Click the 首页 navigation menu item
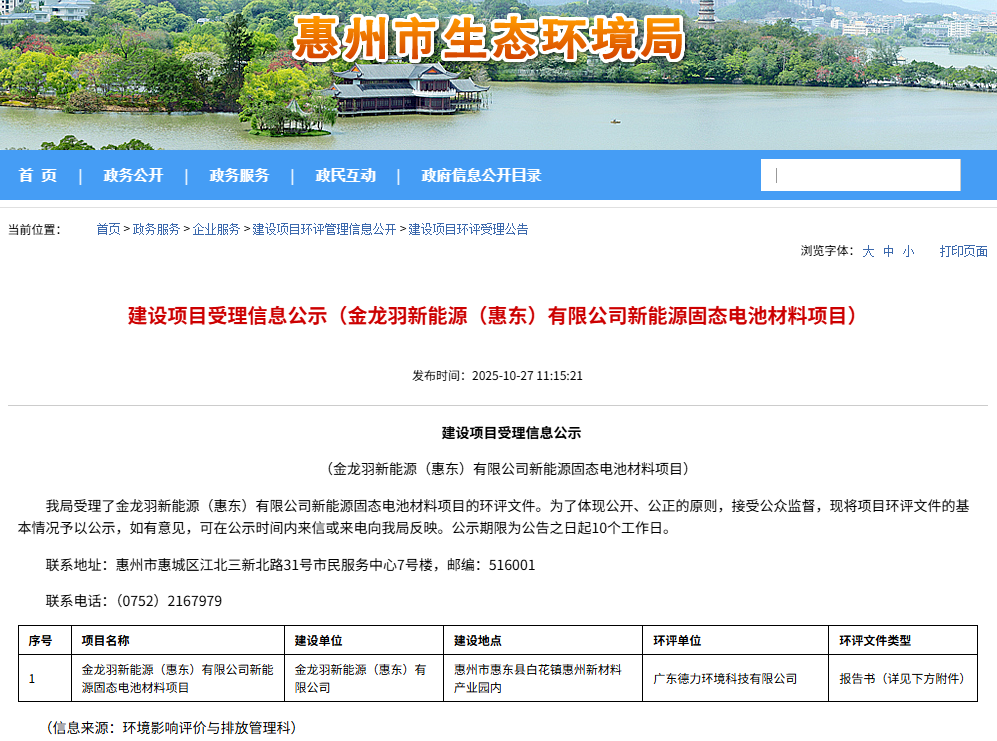 pos(38,176)
